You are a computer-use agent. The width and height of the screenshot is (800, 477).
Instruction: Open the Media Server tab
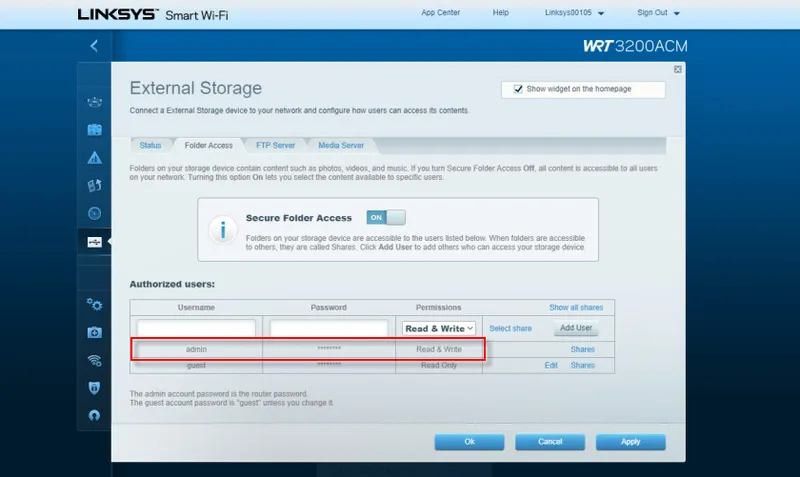coord(341,145)
